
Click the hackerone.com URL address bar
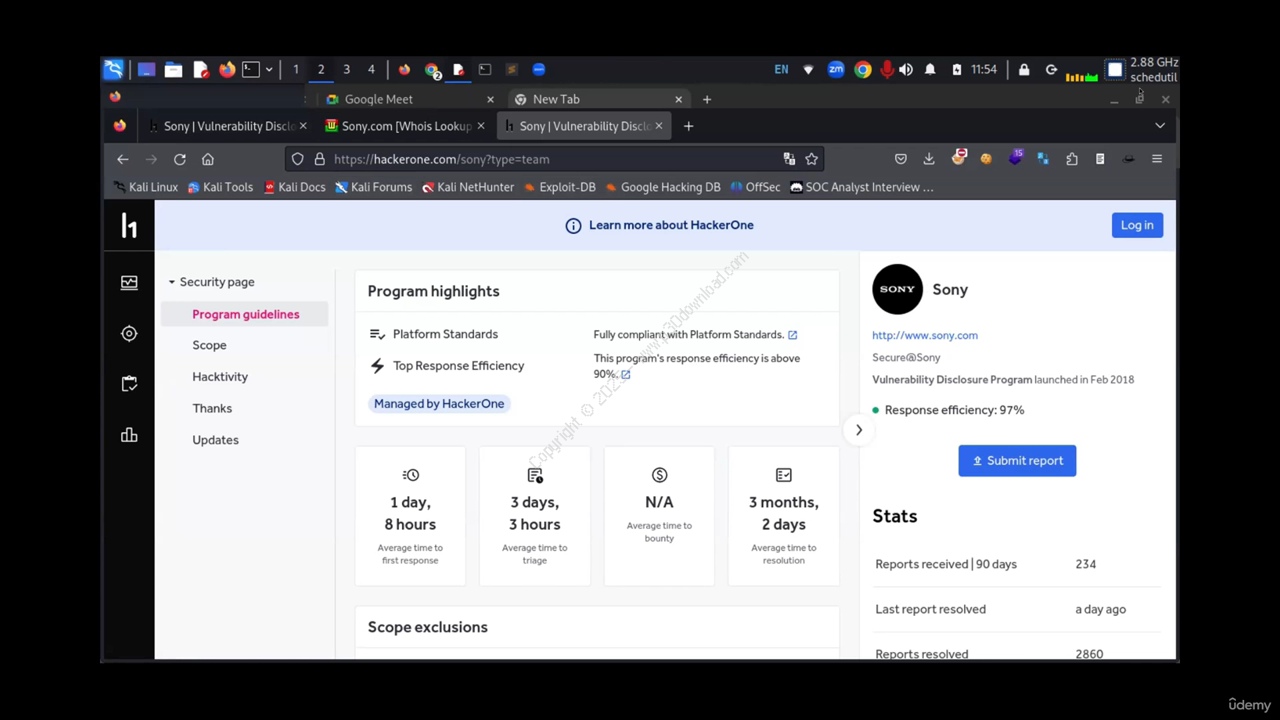[x=550, y=159]
